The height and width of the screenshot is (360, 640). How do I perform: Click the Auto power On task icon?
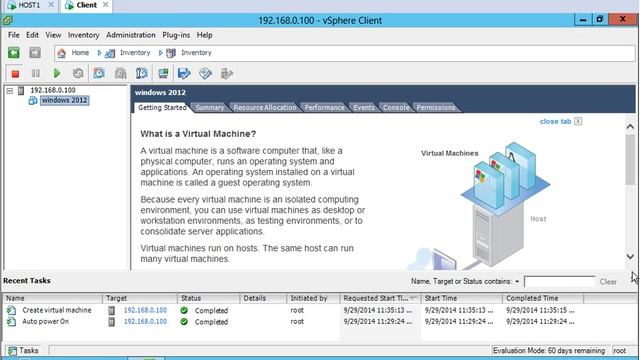[11, 322]
